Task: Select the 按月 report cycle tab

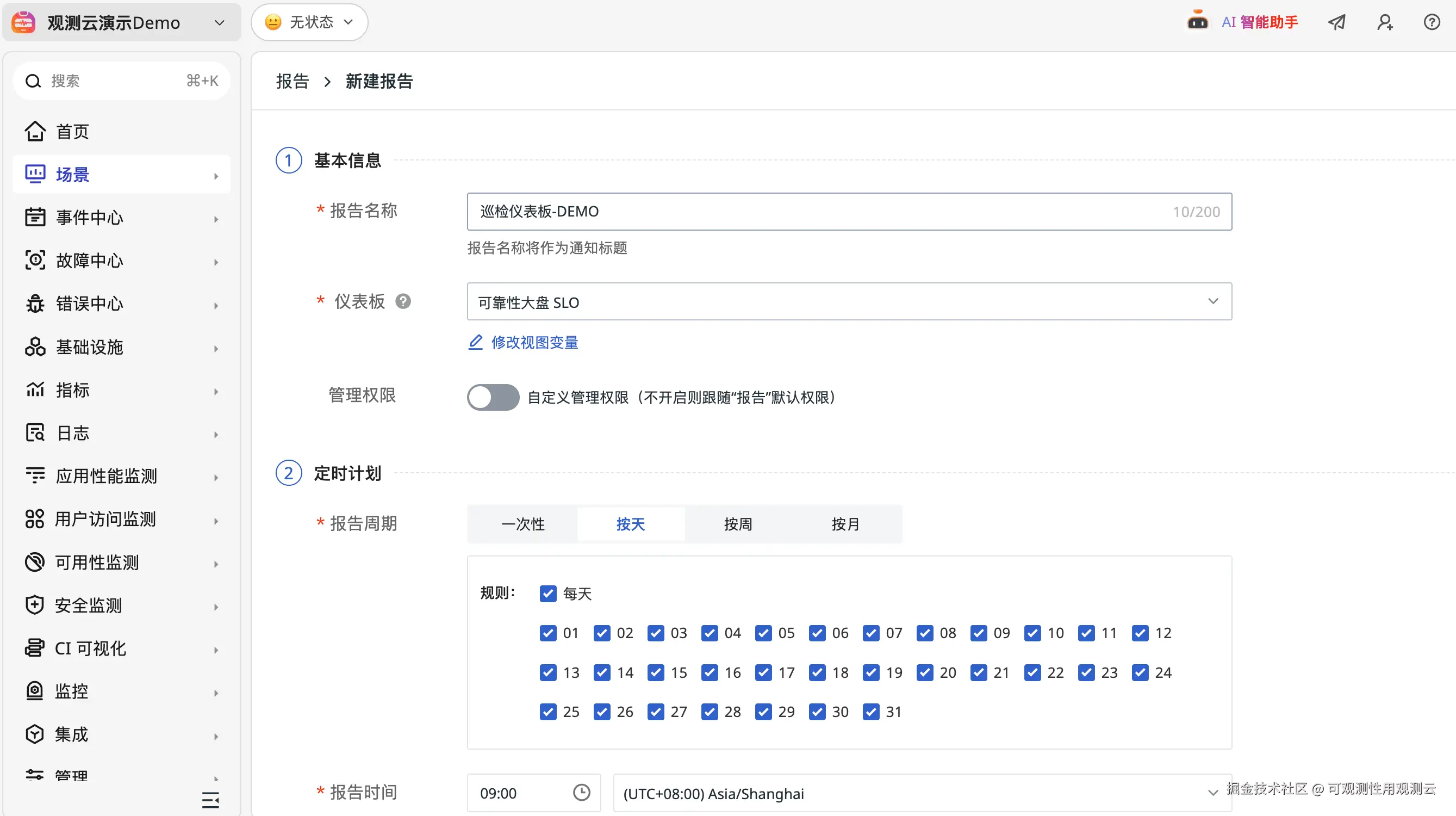Action: (845, 524)
